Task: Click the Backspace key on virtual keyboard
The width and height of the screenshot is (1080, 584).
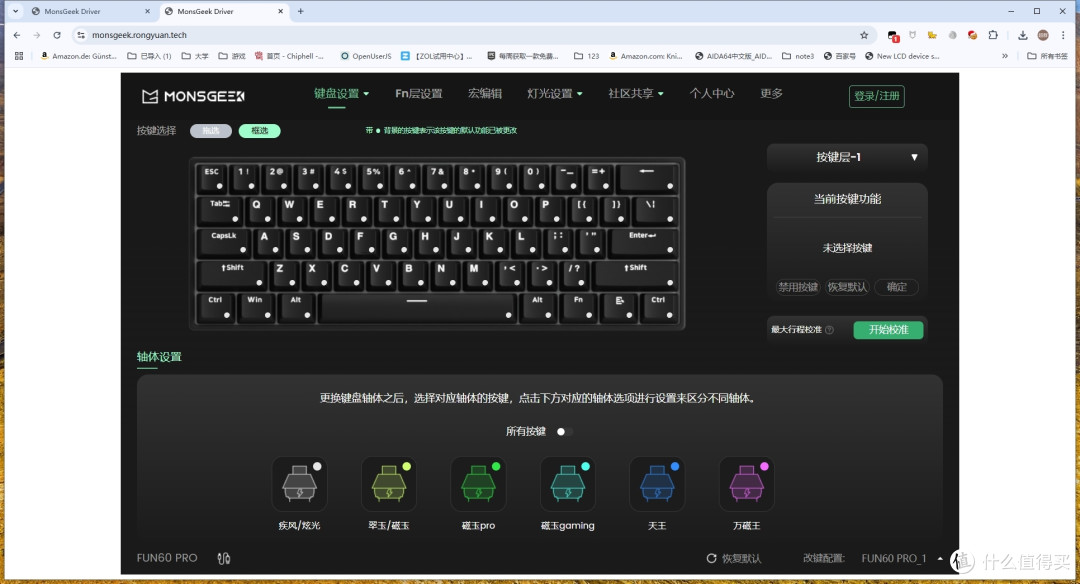Action: pos(646,178)
